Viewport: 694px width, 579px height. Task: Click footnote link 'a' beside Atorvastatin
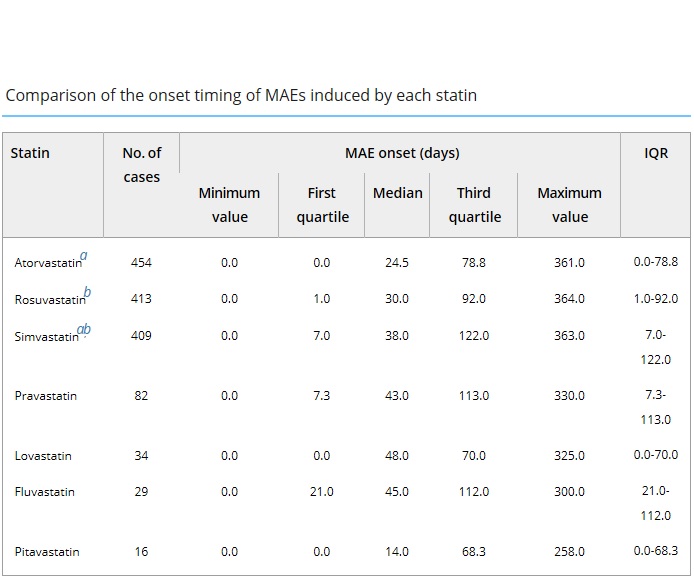click(84, 255)
